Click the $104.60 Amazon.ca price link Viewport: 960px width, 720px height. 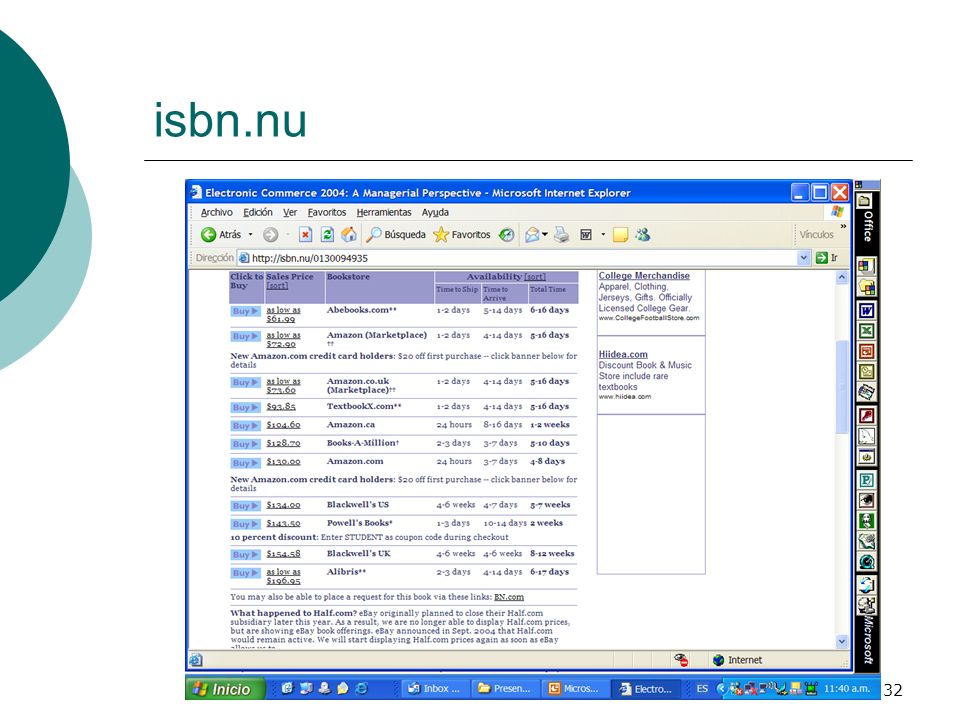coord(283,425)
